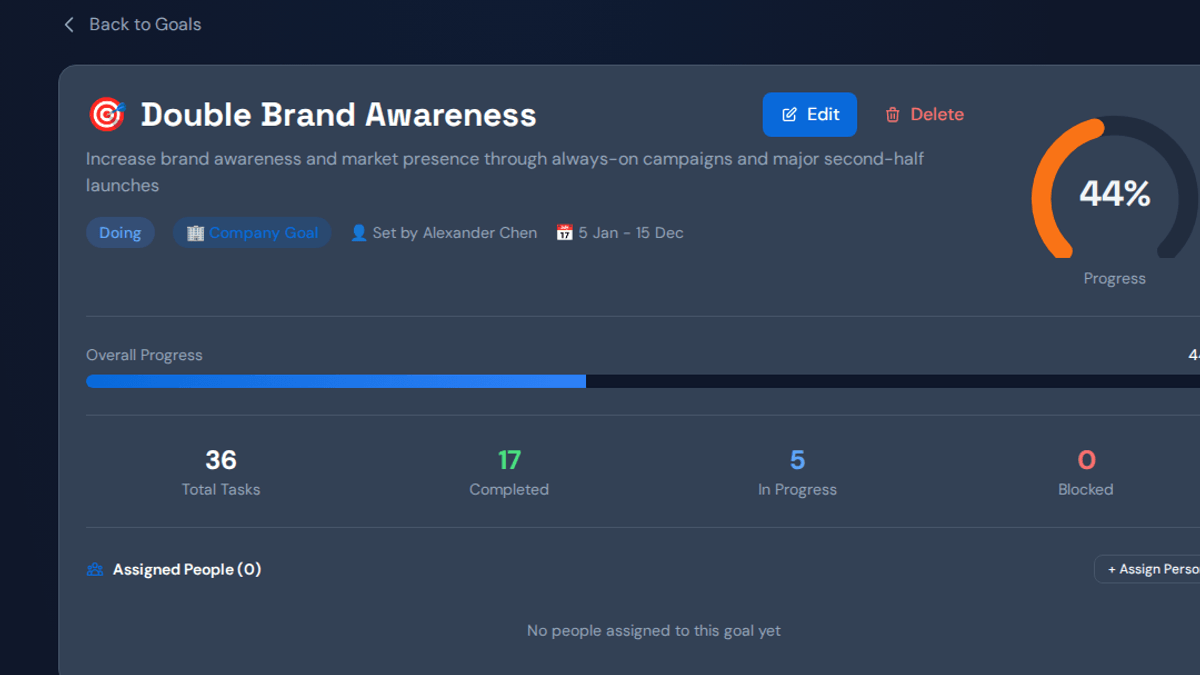Click the Company Goal tag
Viewport: 1200px width, 675px height.
point(252,233)
